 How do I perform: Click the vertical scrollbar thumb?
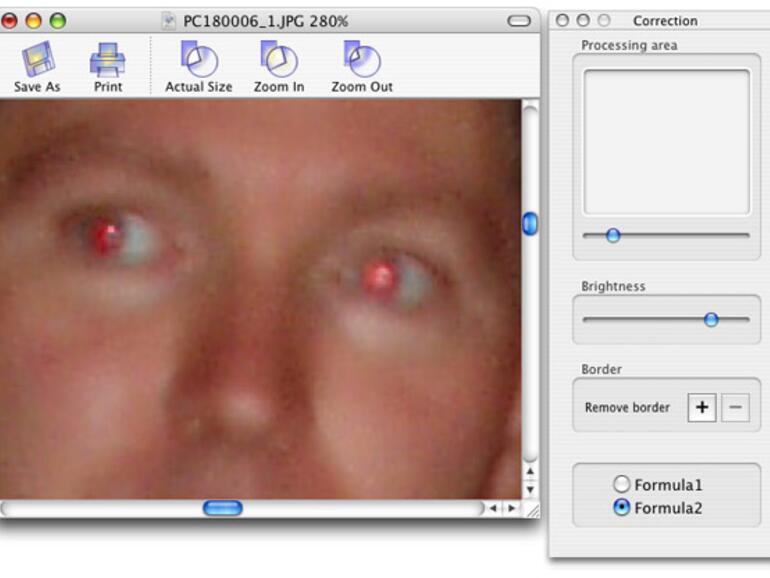[x=530, y=223]
